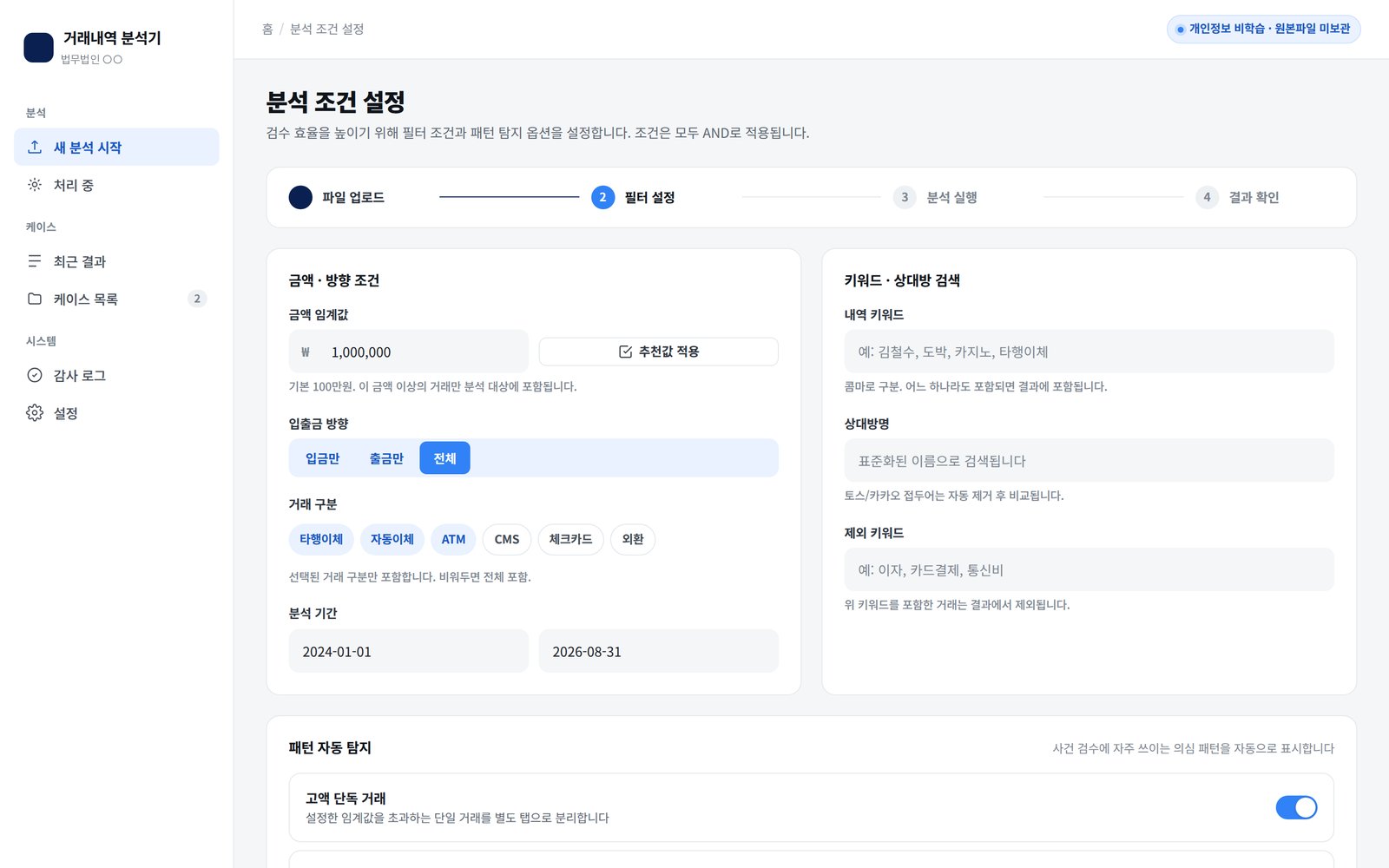Open 설정 in sidebar
The width and height of the screenshot is (1389, 868).
click(x=116, y=413)
